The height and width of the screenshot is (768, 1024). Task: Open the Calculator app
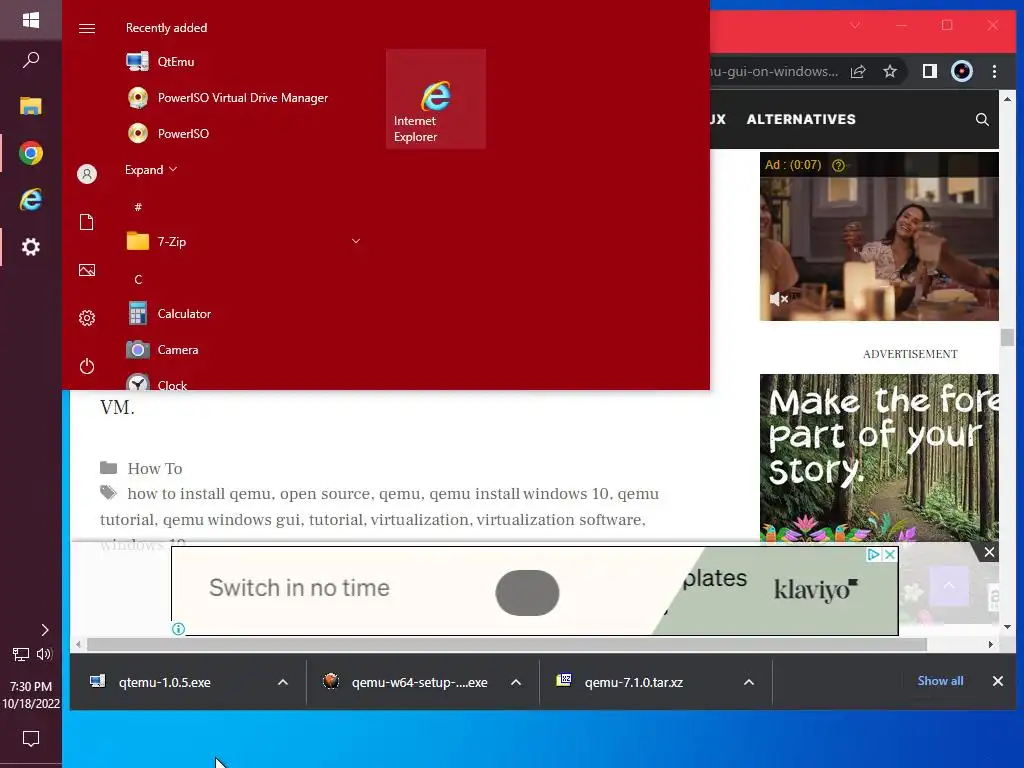click(242, 313)
